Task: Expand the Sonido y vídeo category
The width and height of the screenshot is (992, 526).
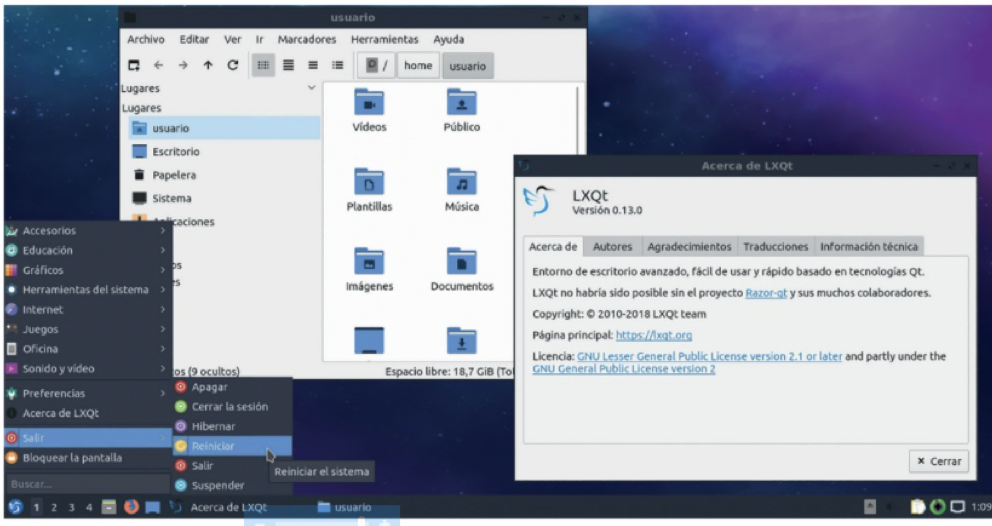Action: point(87,368)
